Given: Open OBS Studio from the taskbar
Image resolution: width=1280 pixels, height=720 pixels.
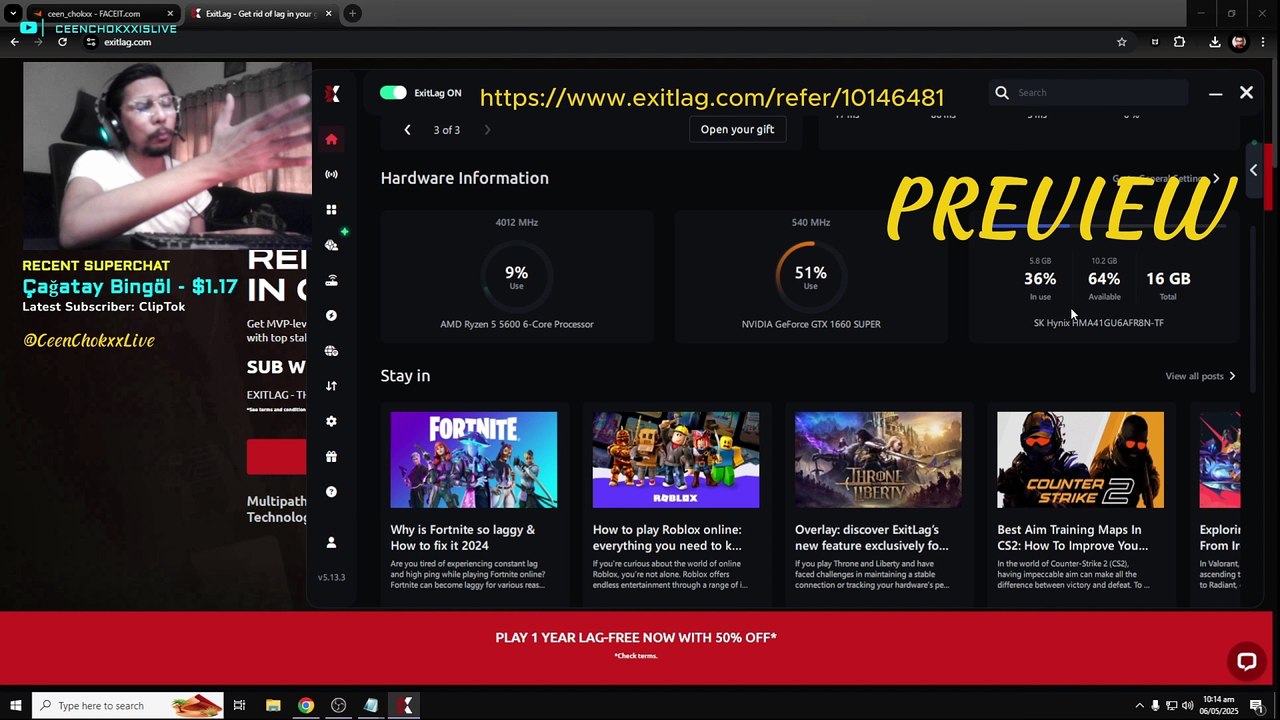Looking at the screenshot, I should point(339,706).
